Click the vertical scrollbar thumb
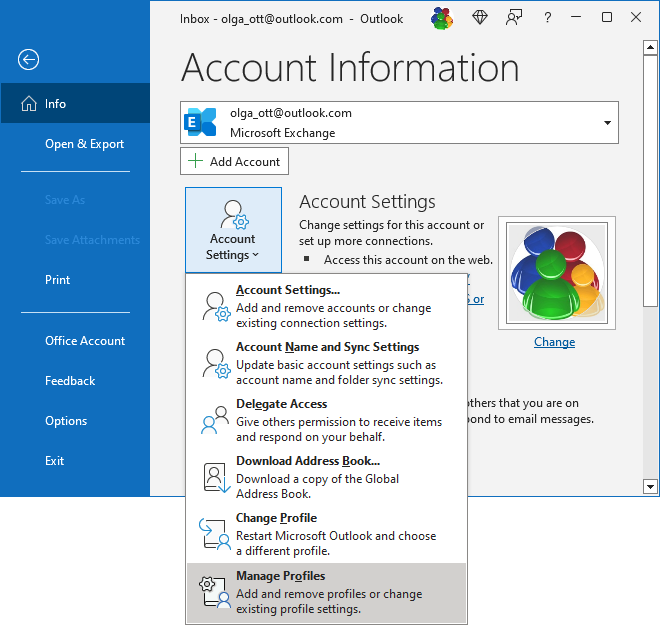The image size is (660, 625). tap(650, 181)
